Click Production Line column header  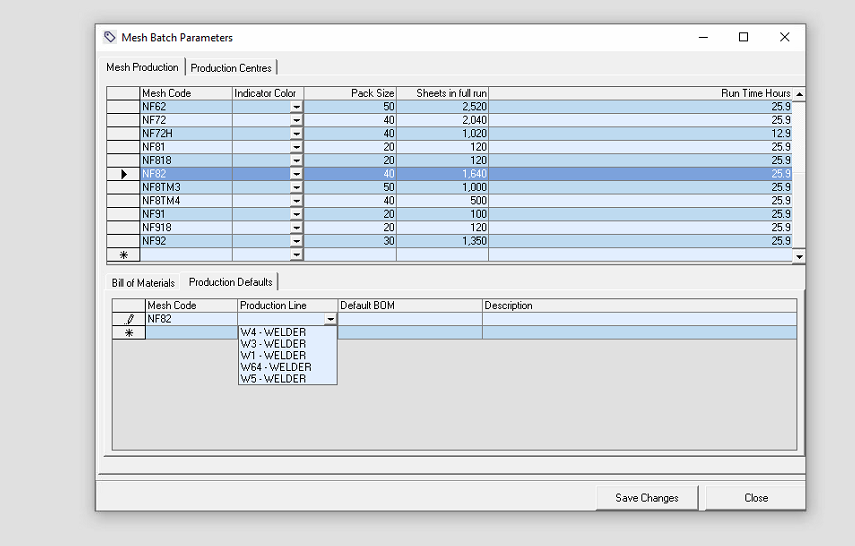[288, 305]
